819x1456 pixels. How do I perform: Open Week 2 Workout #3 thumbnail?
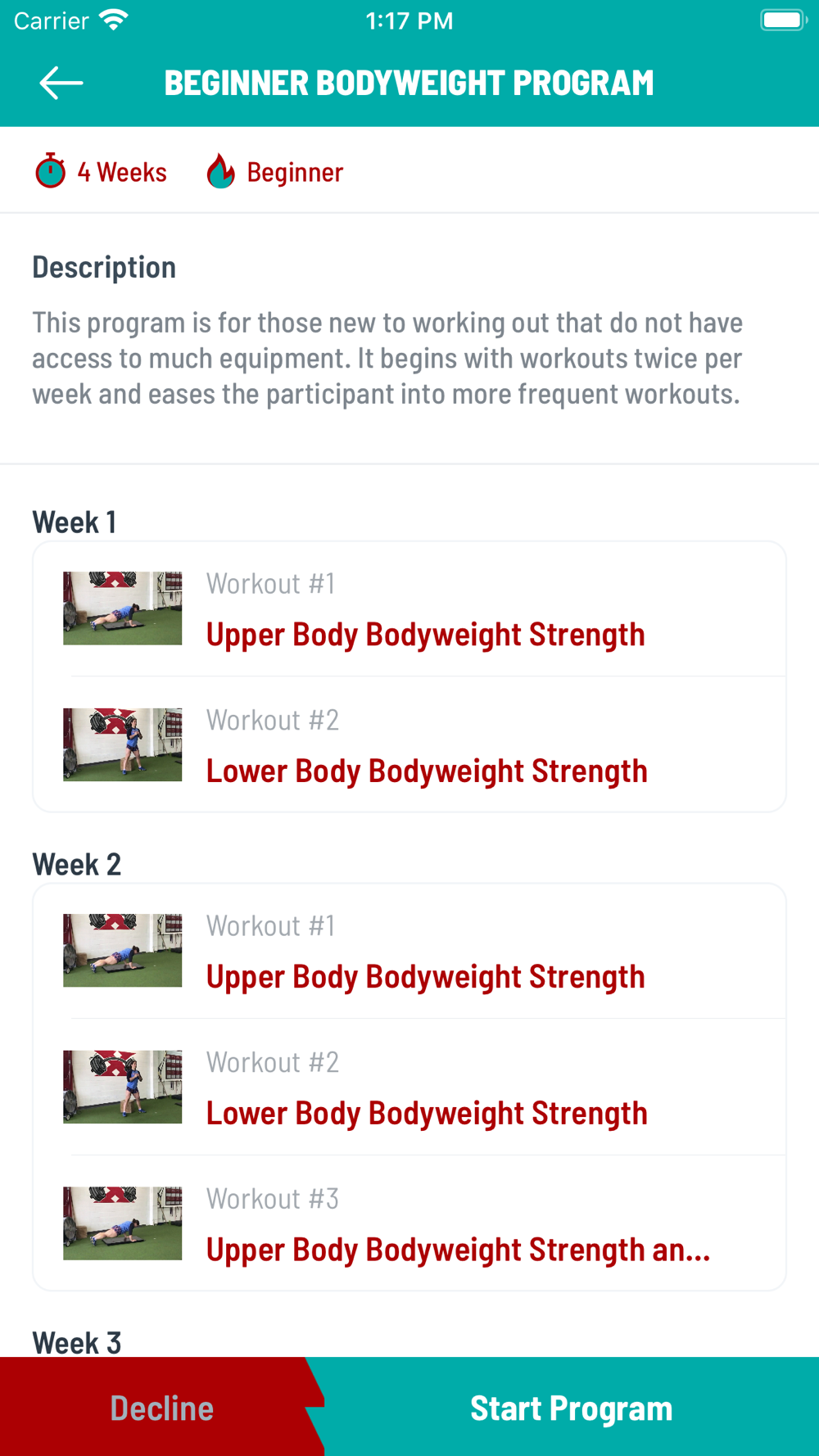[x=123, y=1223]
